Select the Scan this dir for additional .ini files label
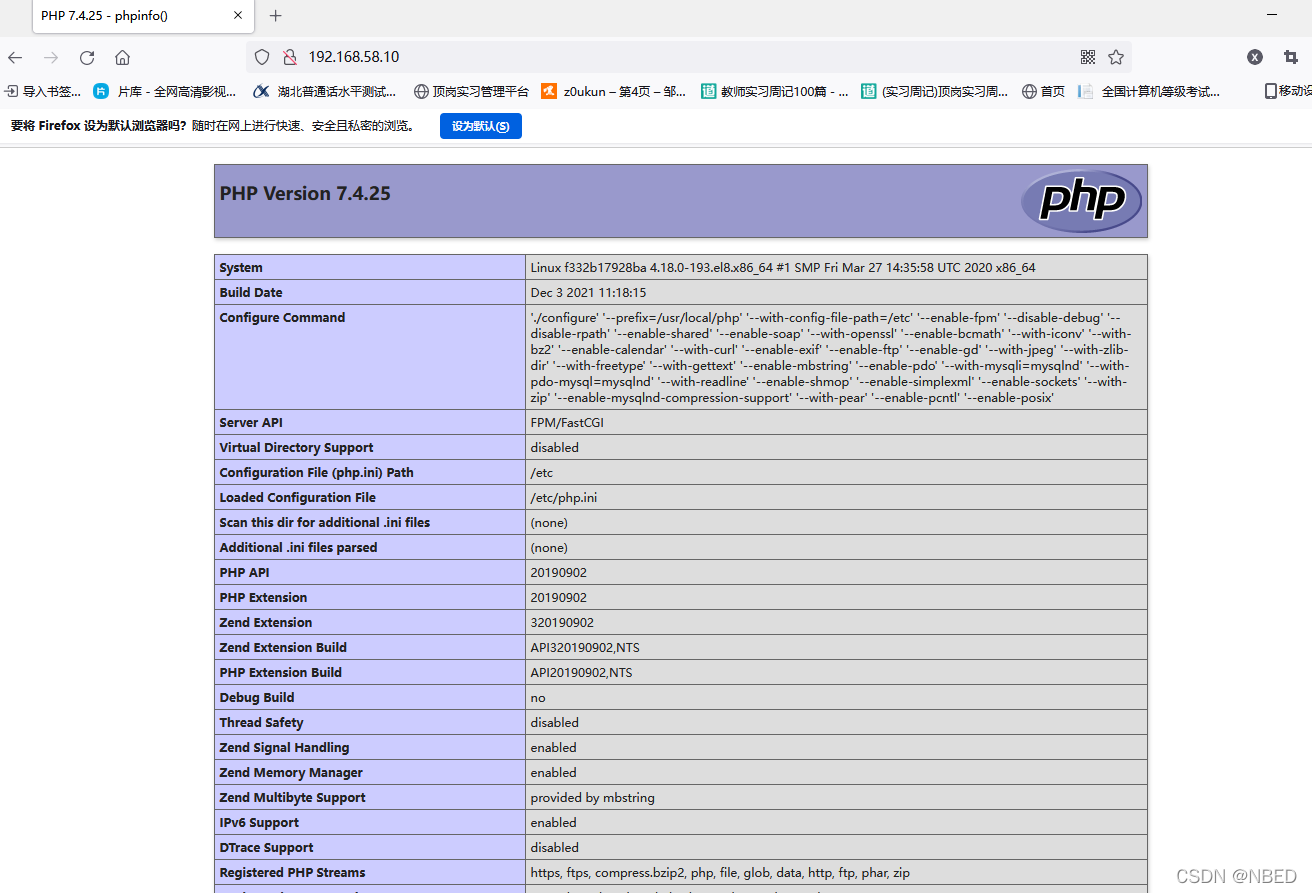The width and height of the screenshot is (1312, 893). pos(325,523)
